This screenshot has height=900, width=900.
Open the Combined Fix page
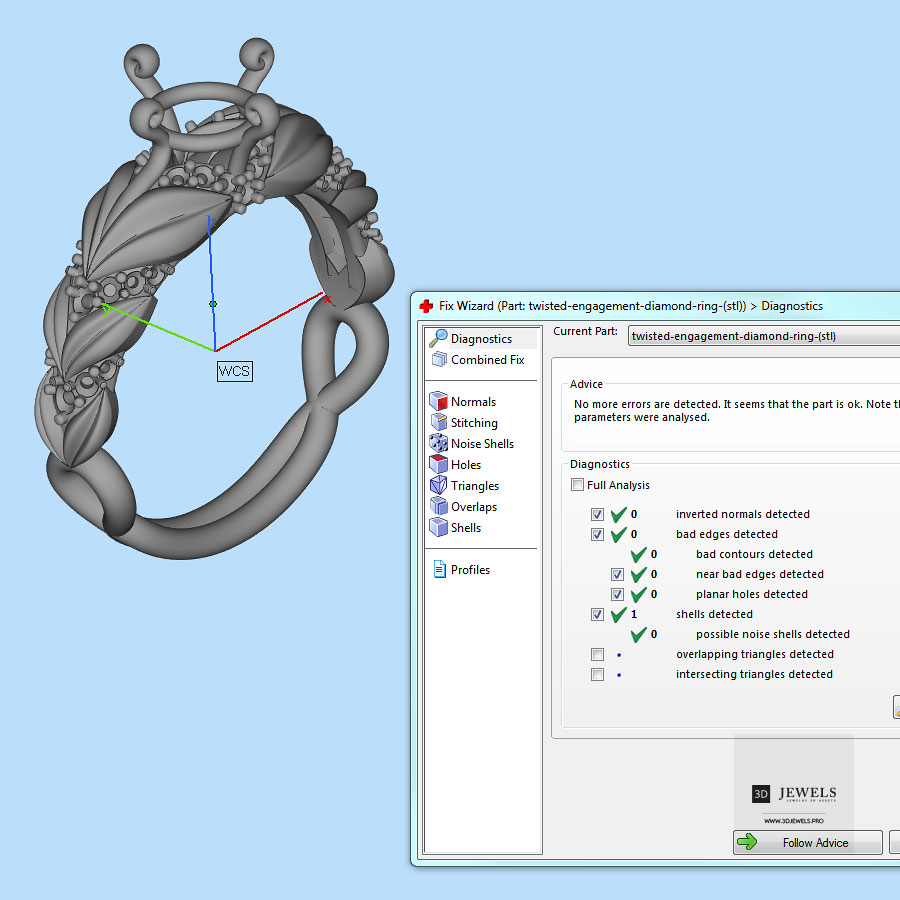487,360
